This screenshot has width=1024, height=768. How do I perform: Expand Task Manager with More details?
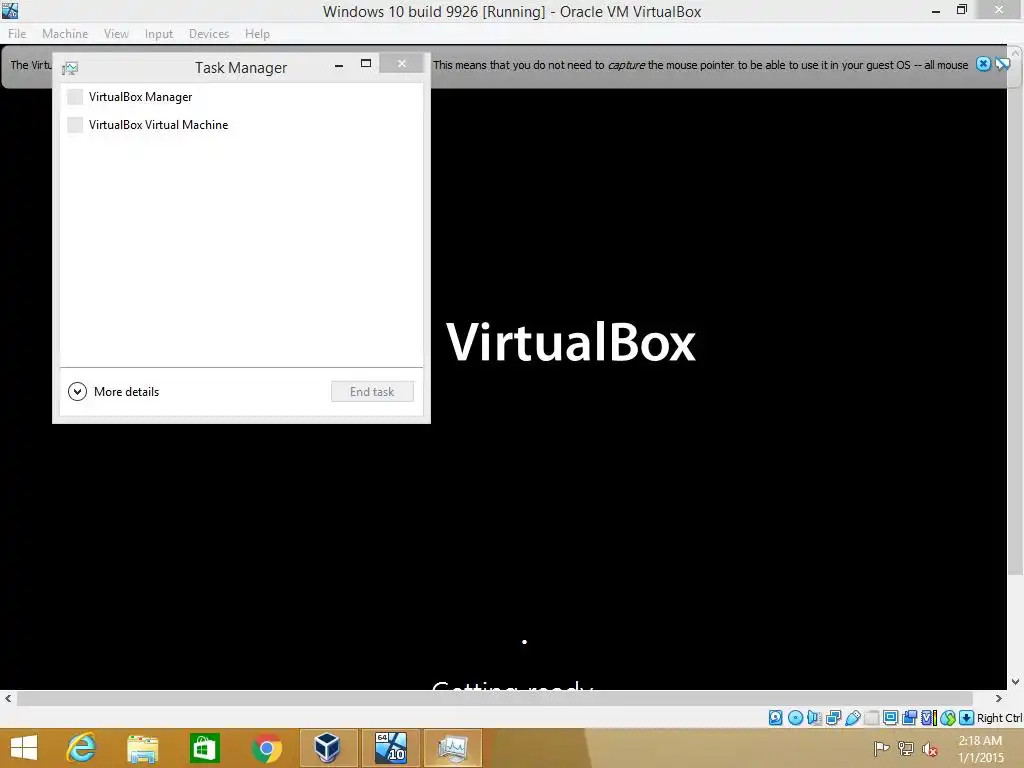click(114, 392)
